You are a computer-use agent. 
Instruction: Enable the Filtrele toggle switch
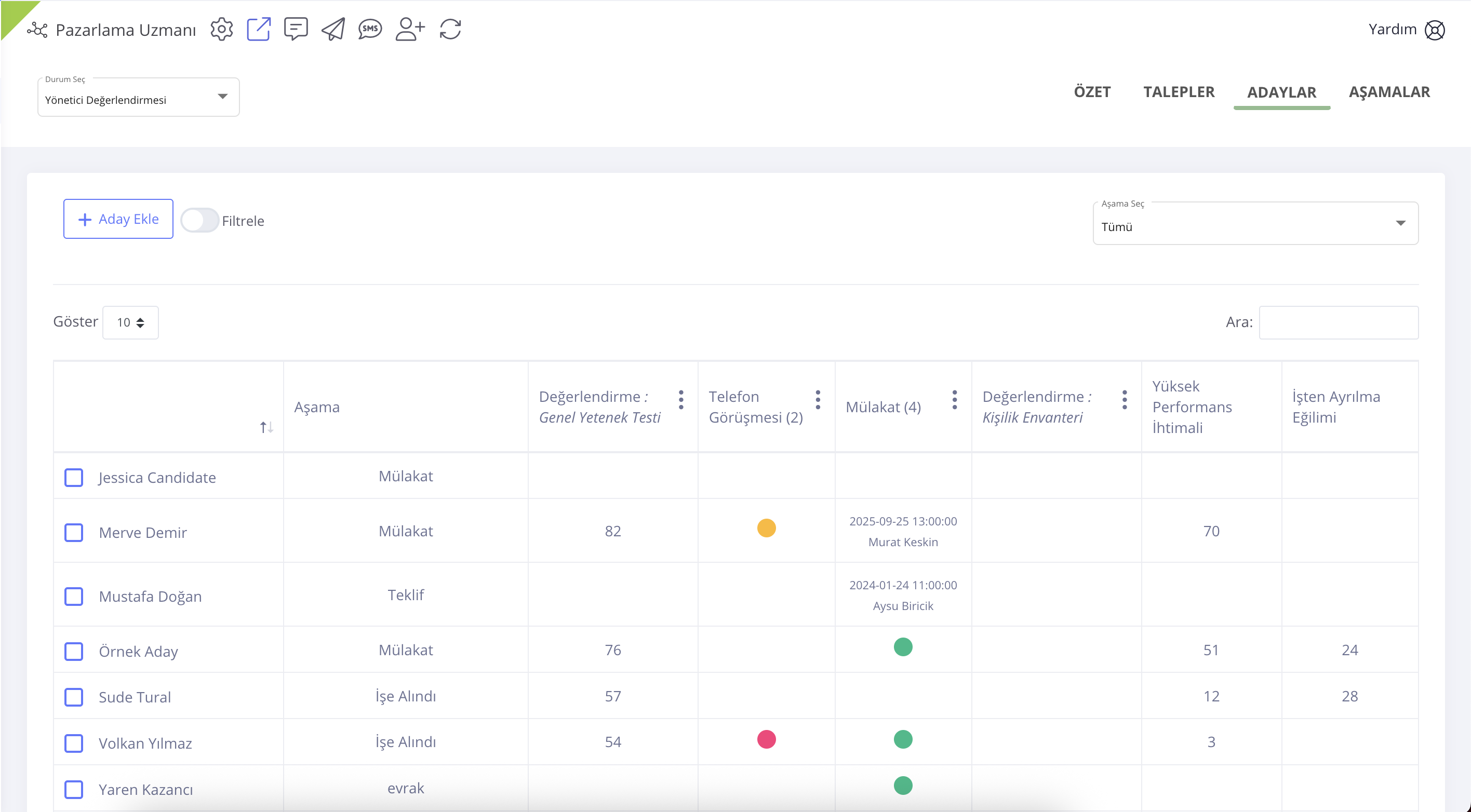pyautogui.click(x=200, y=220)
